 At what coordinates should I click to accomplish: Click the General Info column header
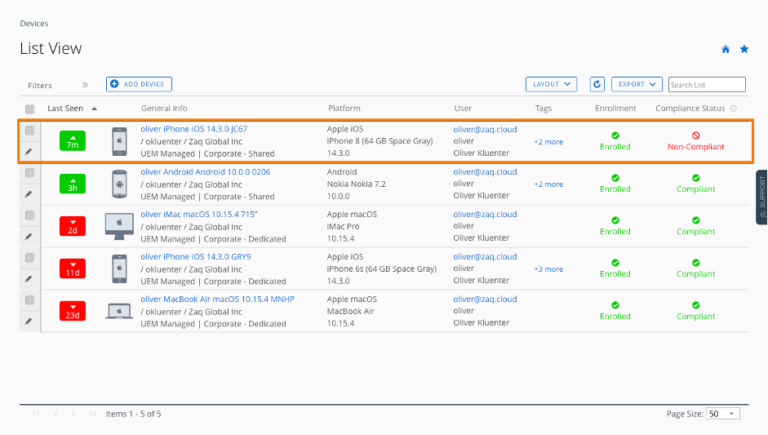click(x=164, y=108)
